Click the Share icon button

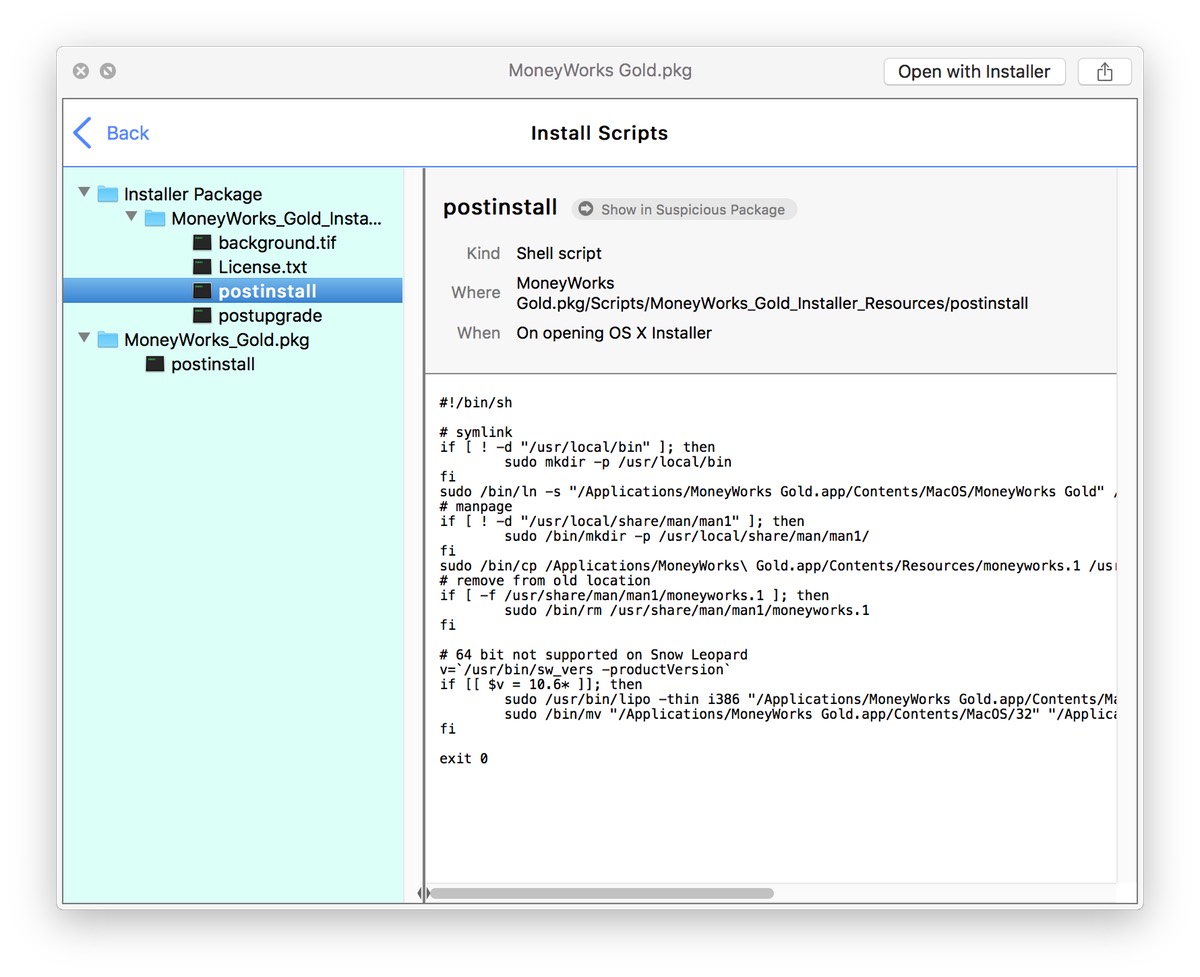(x=1104, y=72)
